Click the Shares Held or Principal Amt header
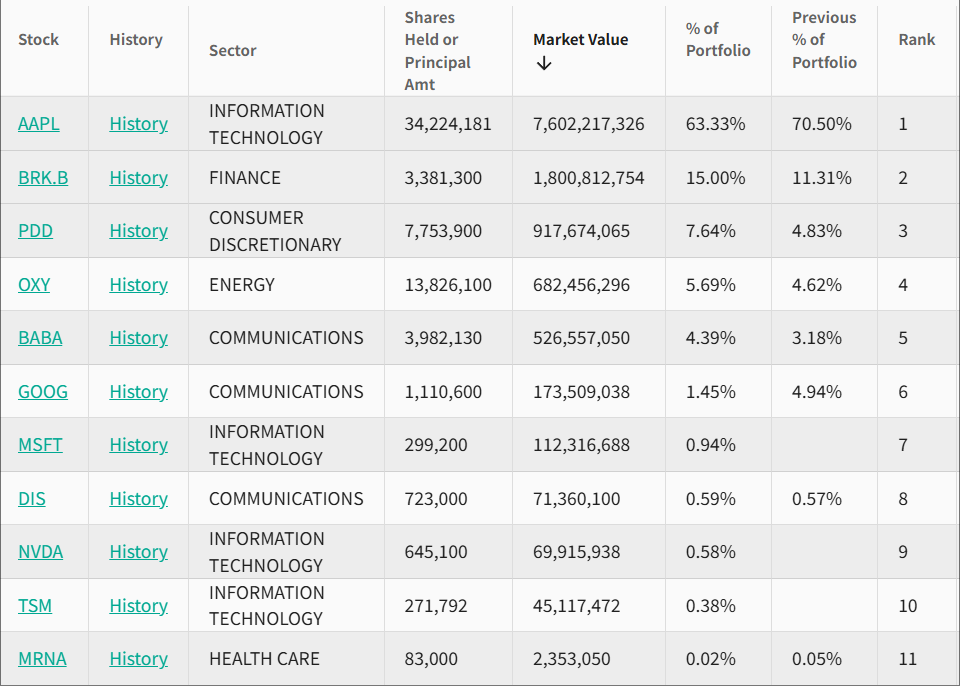The width and height of the screenshot is (960, 686). click(x=437, y=51)
